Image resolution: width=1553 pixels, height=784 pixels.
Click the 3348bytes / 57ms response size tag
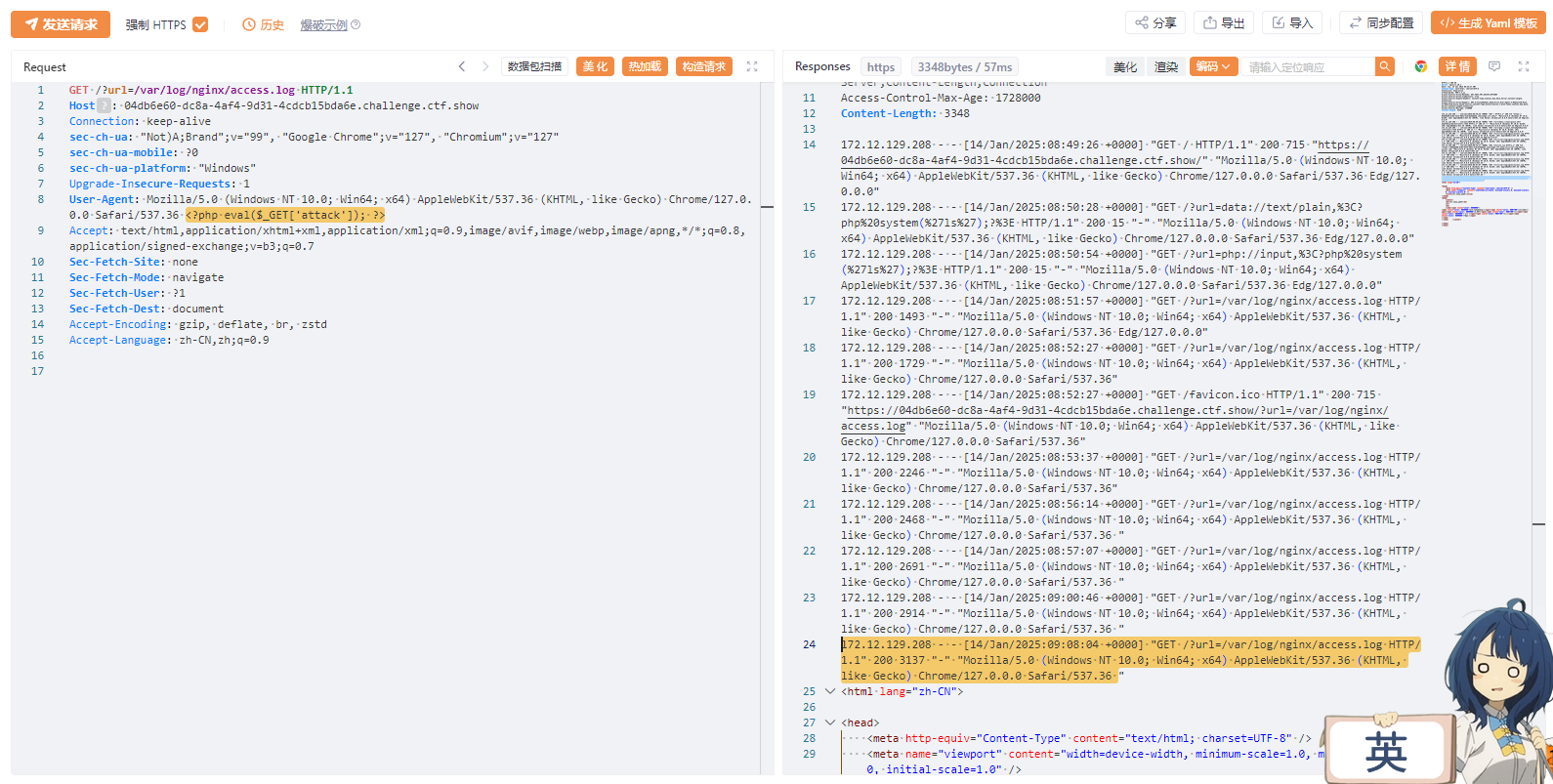tap(965, 66)
